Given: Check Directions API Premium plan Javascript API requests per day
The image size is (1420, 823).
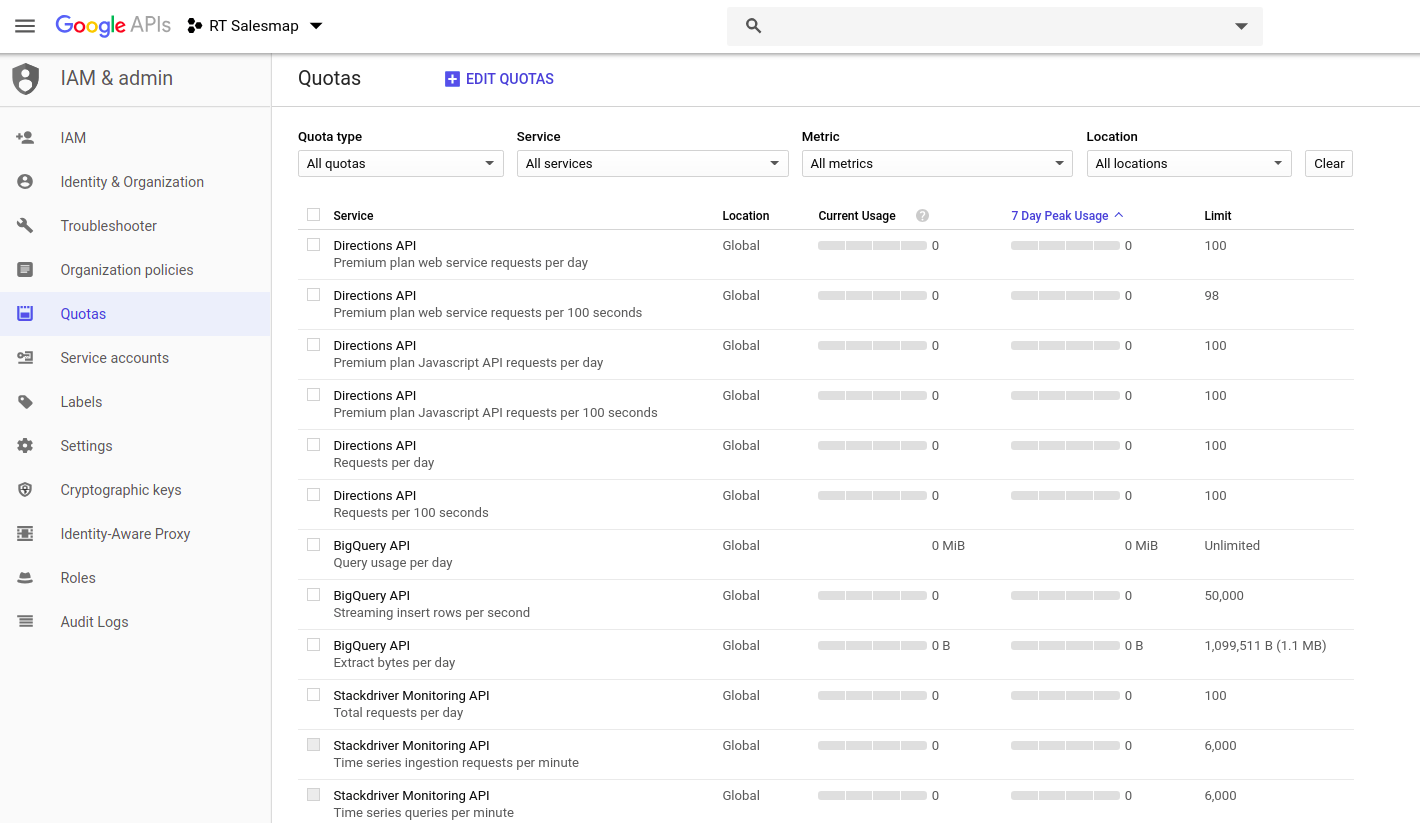Looking at the screenshot, I should 314,345.
